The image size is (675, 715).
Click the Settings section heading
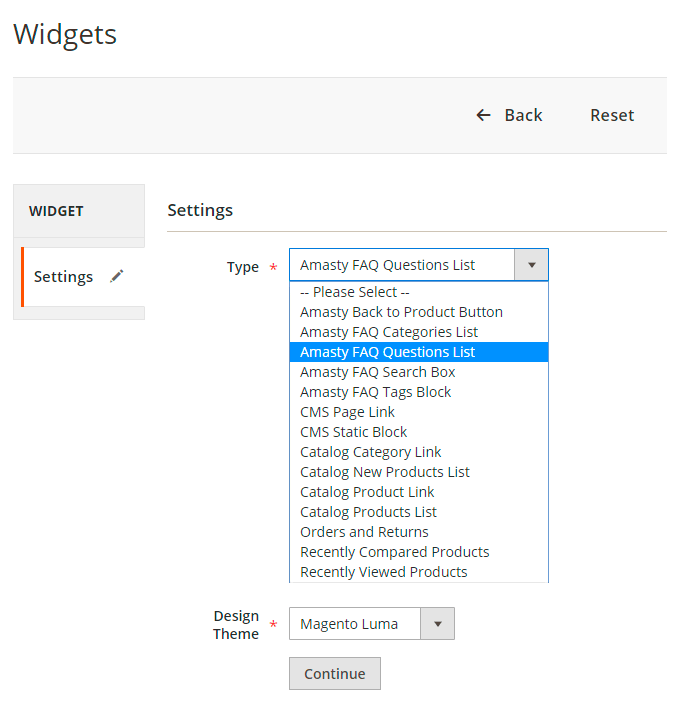pos(200,210)
